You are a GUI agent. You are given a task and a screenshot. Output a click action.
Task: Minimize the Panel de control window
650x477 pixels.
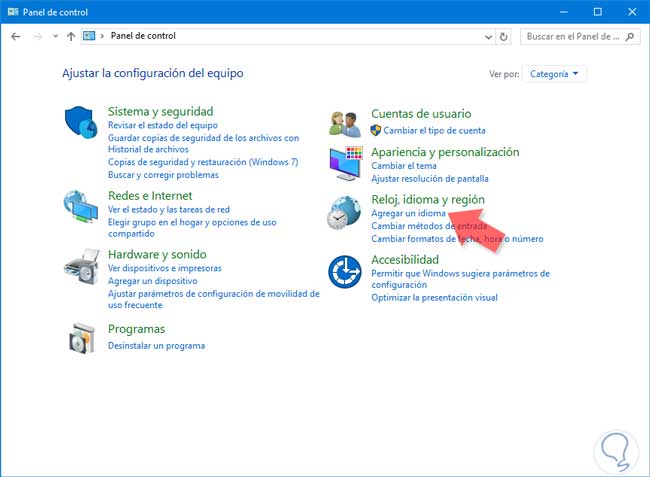click(564, 12)
